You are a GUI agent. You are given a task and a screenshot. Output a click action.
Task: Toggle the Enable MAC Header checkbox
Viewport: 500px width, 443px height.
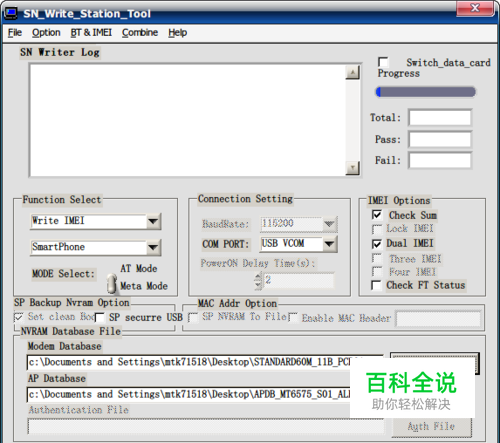point(293,317)
